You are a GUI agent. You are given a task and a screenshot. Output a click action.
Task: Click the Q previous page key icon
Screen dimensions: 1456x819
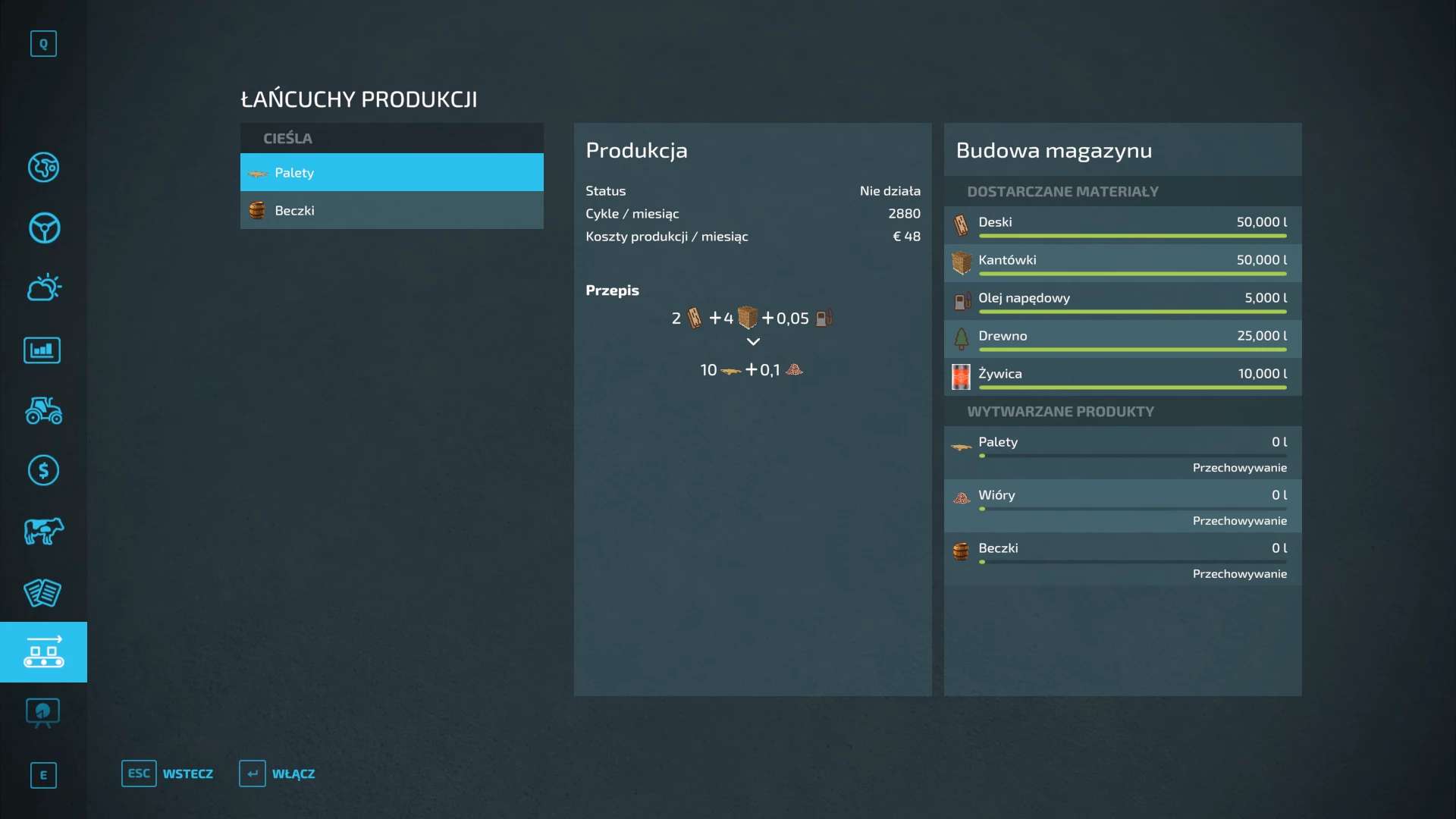(43, 44)
